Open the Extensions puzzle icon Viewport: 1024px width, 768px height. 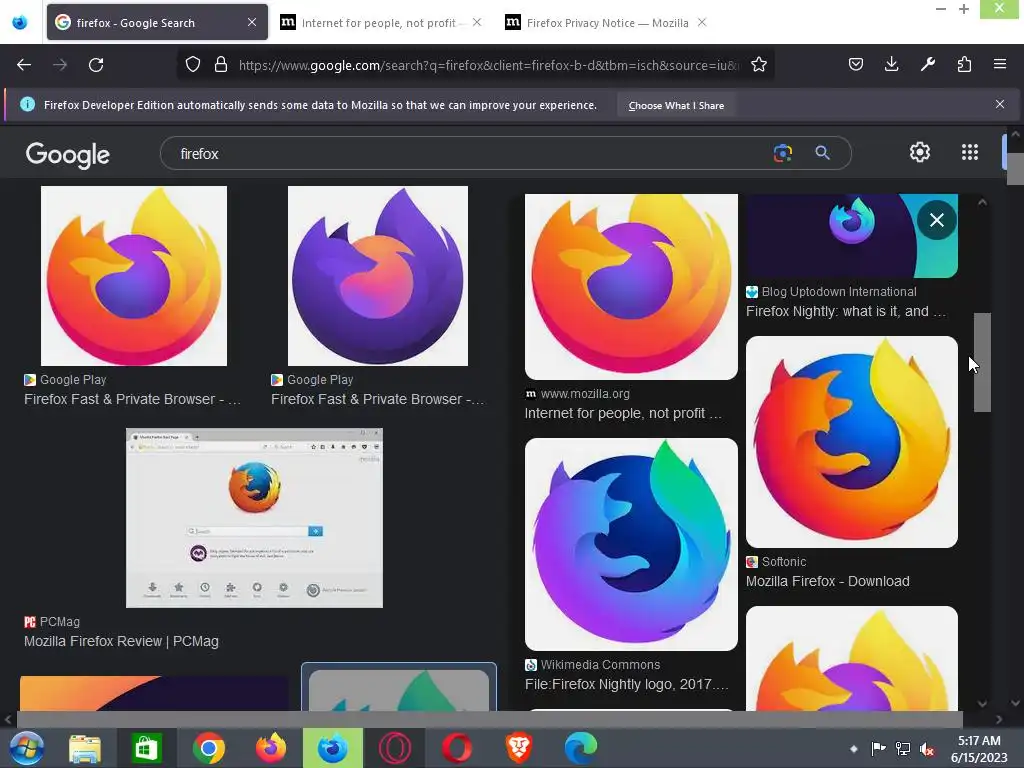point(964,64)
